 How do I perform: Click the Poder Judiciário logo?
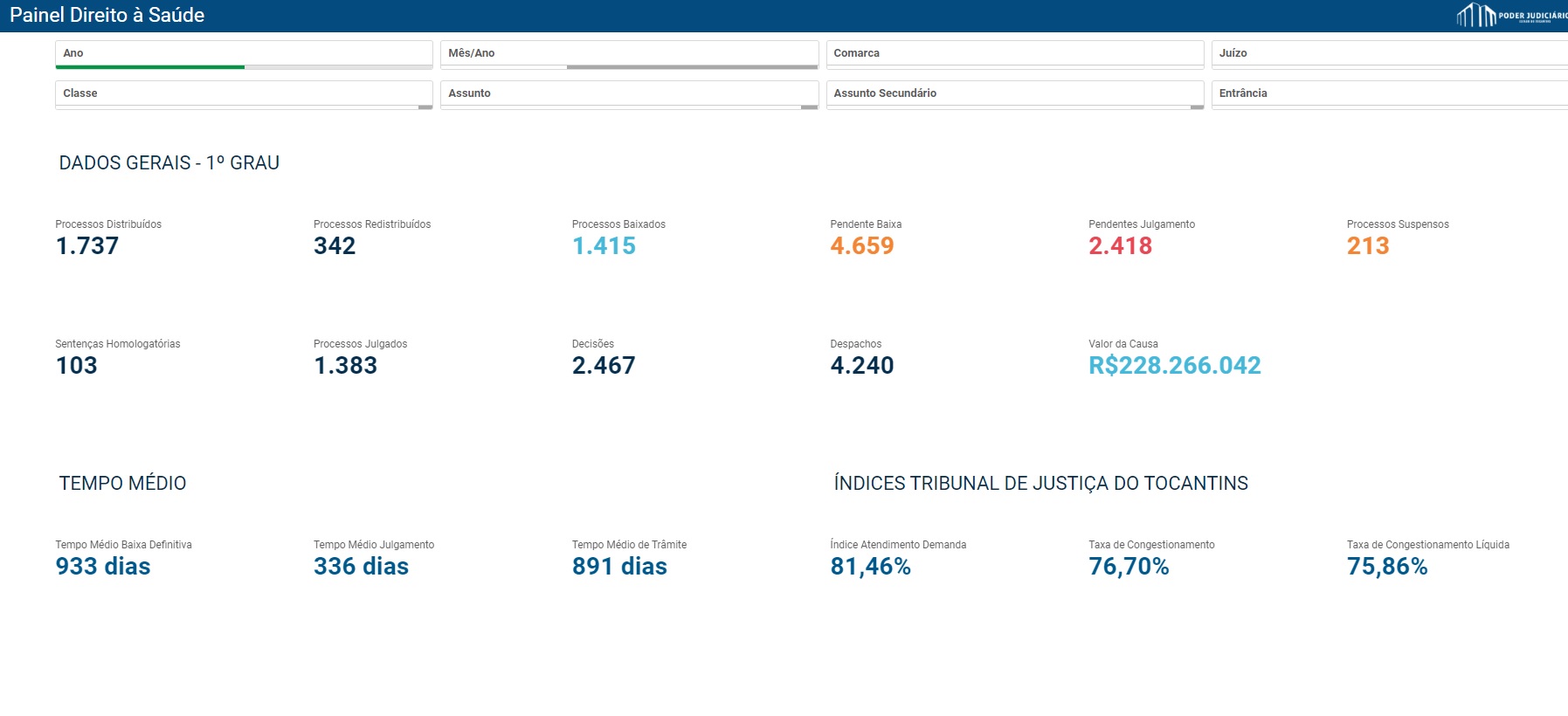1511,16
